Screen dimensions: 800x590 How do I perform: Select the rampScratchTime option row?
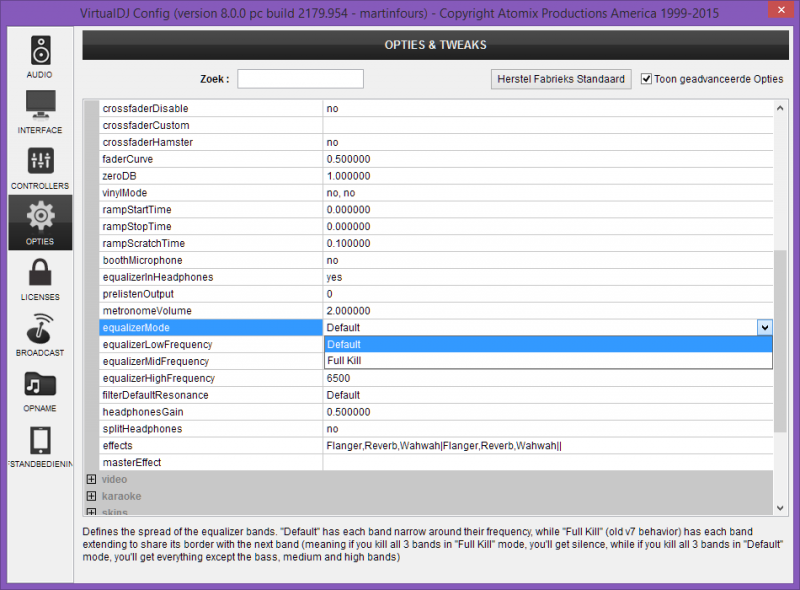436,243
